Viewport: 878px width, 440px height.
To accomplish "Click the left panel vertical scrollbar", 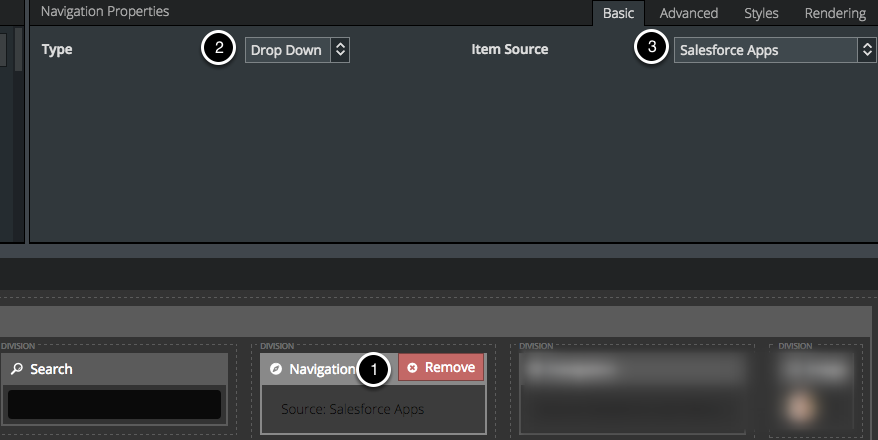I will click(18, 50).
